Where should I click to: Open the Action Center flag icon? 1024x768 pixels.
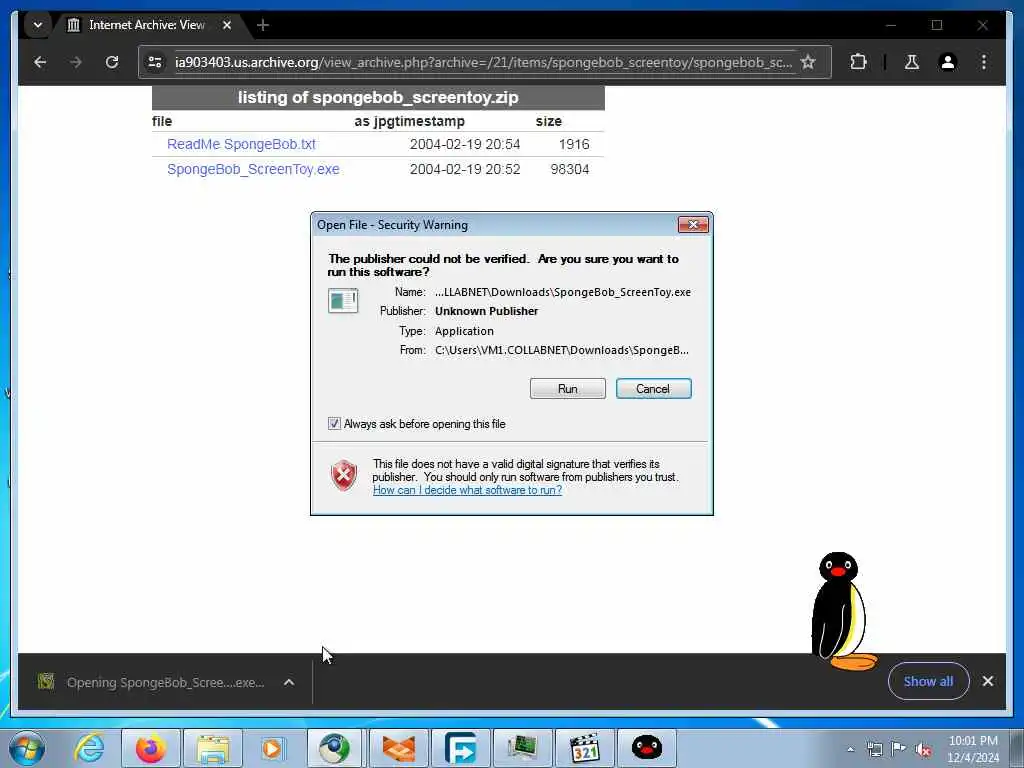(899, 749)
